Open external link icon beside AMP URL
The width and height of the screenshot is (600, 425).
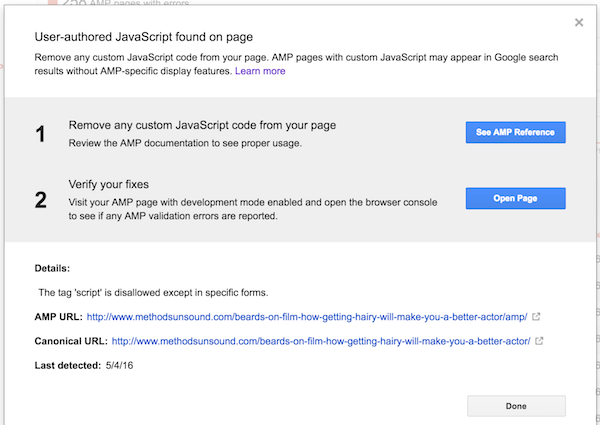[x=537, y=317]
